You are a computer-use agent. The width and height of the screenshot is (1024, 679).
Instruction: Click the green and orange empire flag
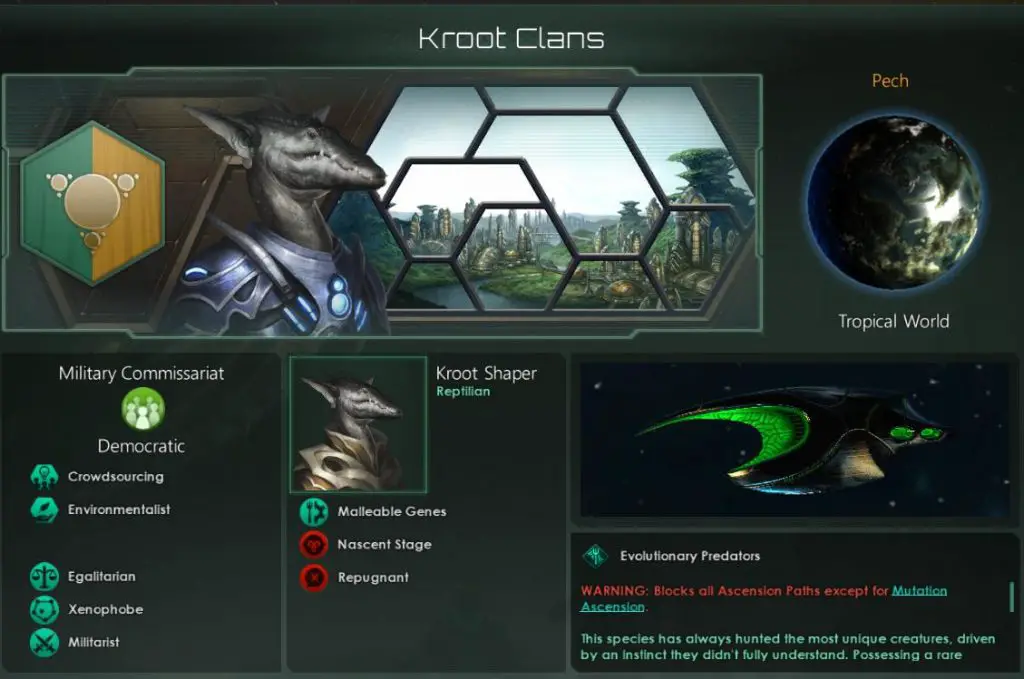tap(92, 203)
